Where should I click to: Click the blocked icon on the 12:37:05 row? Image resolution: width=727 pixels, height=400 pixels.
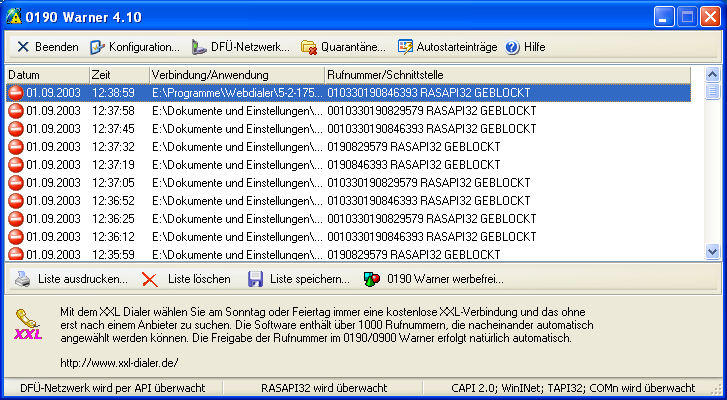coord(16,183)
